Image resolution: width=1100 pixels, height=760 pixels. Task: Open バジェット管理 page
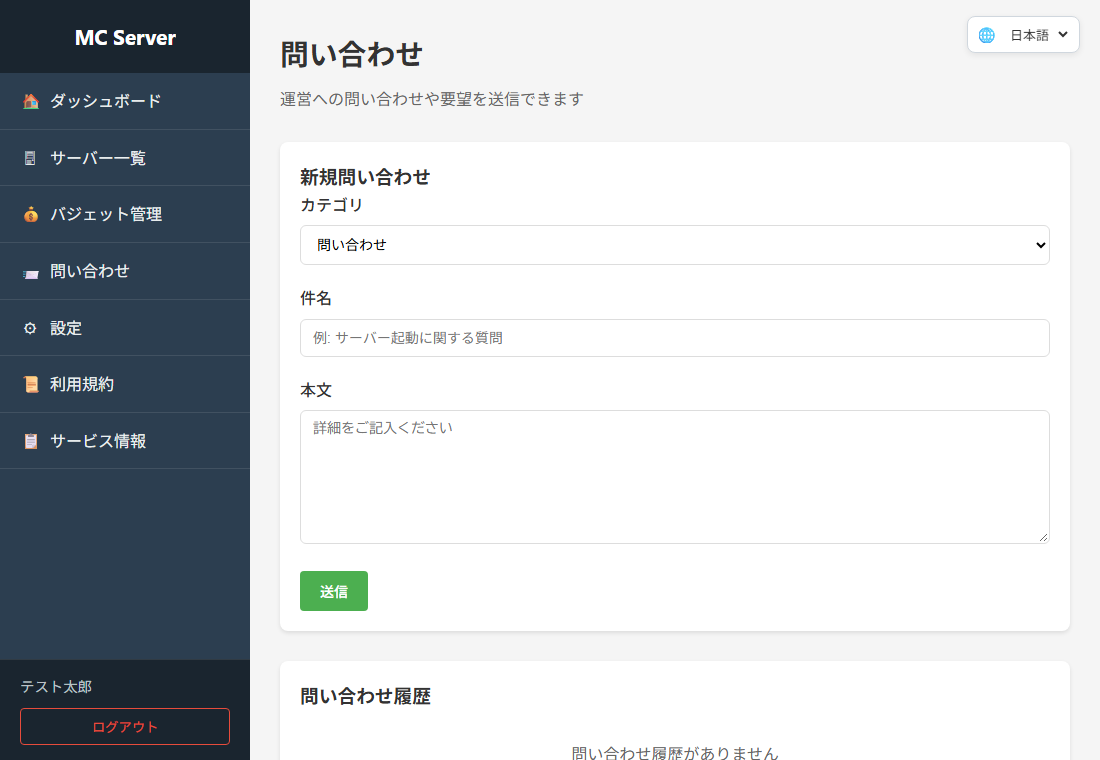point(125,214)
